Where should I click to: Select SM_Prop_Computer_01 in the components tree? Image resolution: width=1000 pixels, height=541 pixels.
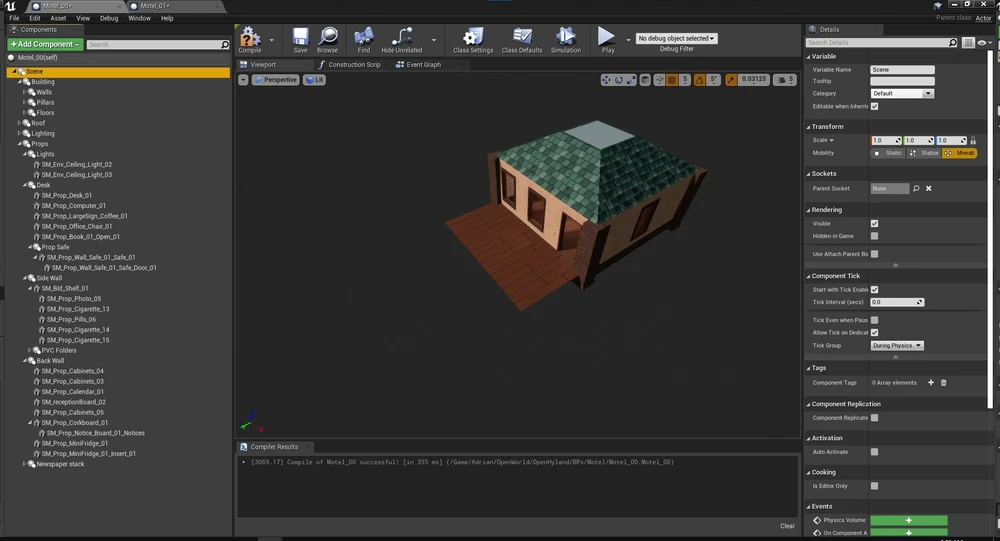(x=73, y=206)
